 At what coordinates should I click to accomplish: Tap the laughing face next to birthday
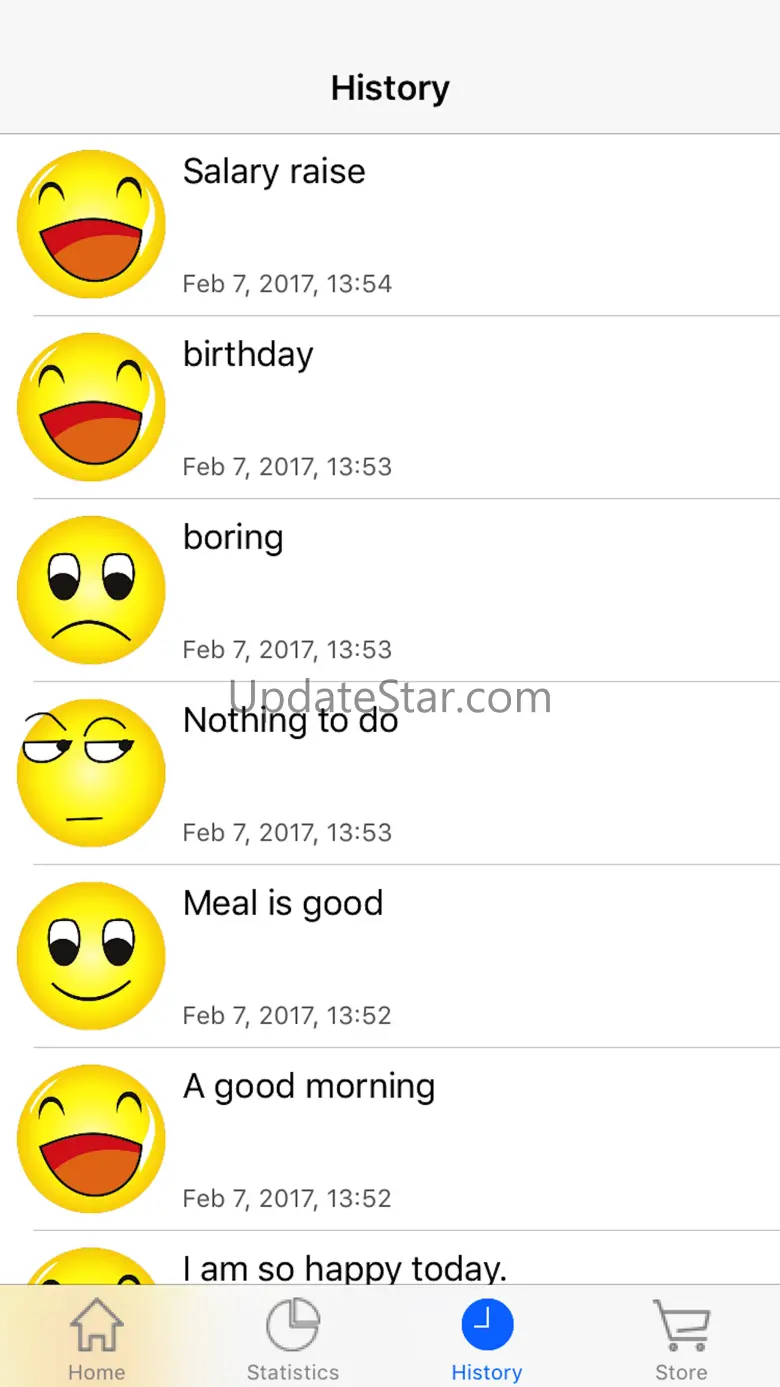(91, 407)
